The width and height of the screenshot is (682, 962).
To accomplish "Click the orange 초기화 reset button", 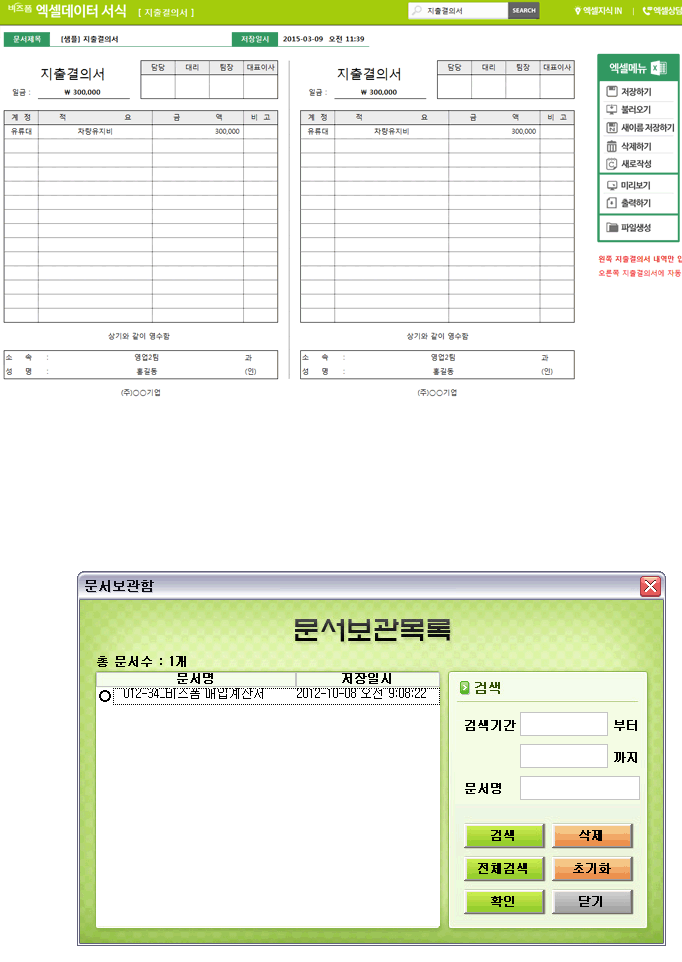I will pyautogui.click(x=592, y=869).
